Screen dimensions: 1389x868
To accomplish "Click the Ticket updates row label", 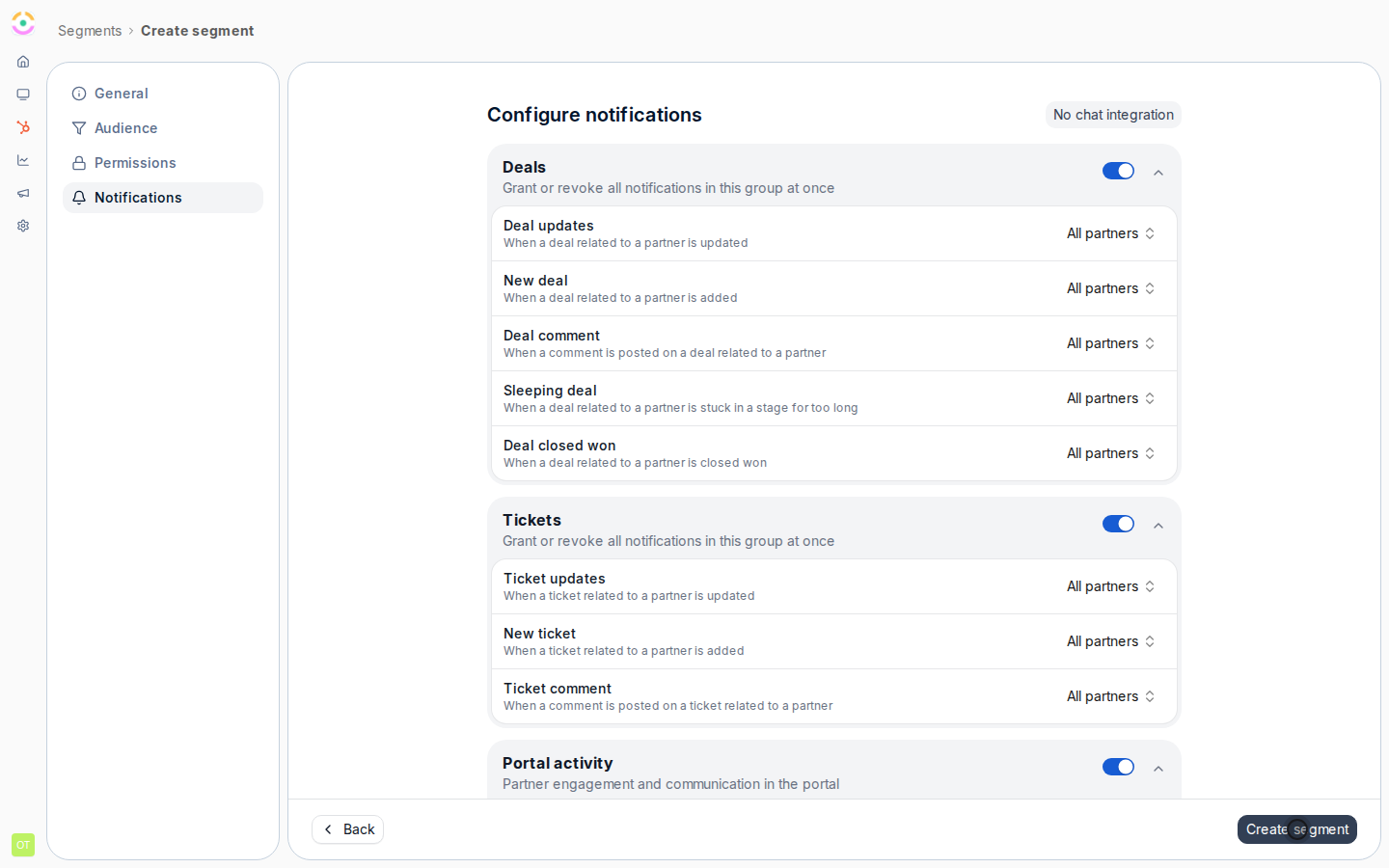I will [x=555, y=579].
